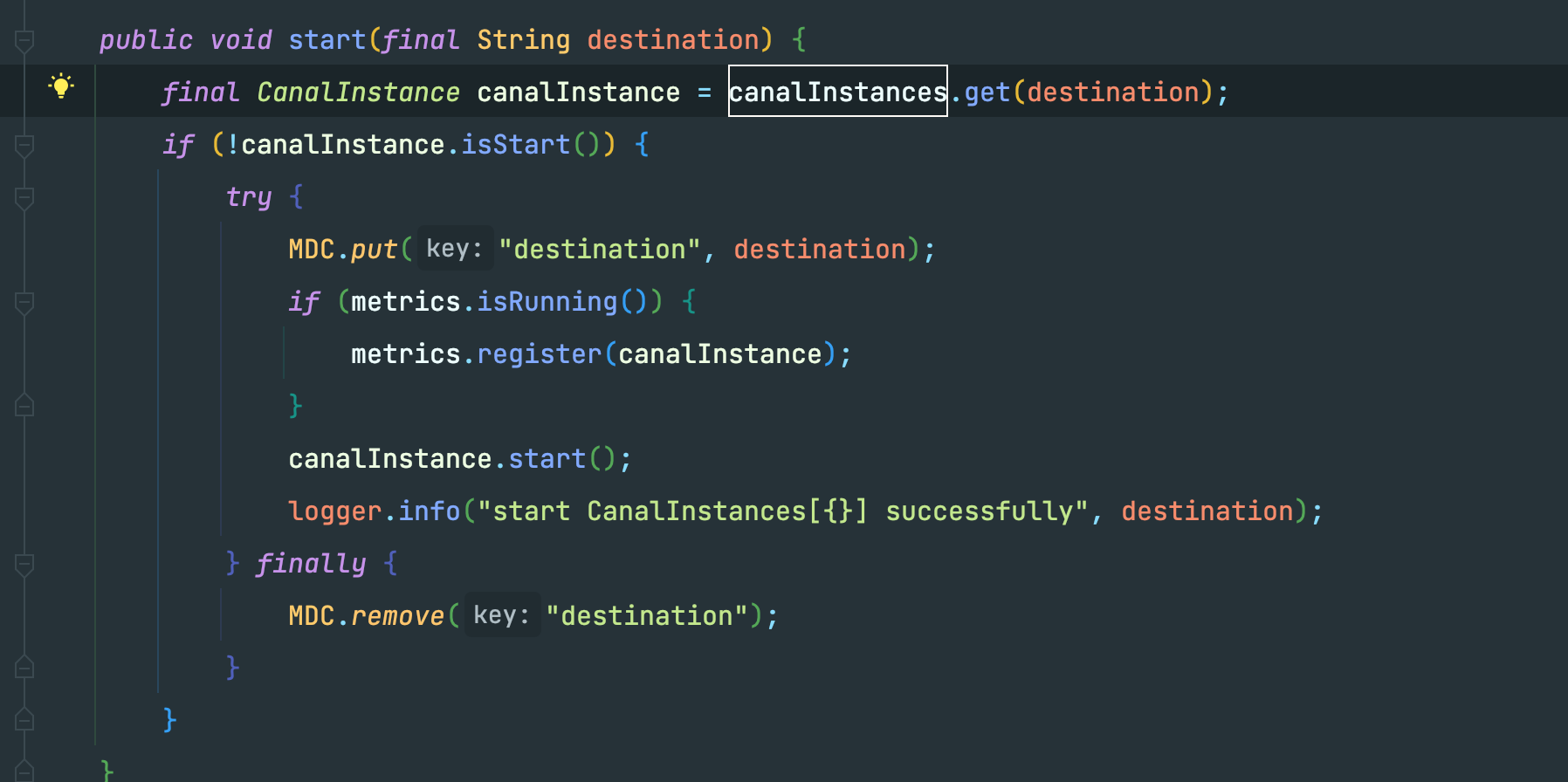The image size is (1568, 782).
Task: Click the String parameter type
Action: pos(523,40)
